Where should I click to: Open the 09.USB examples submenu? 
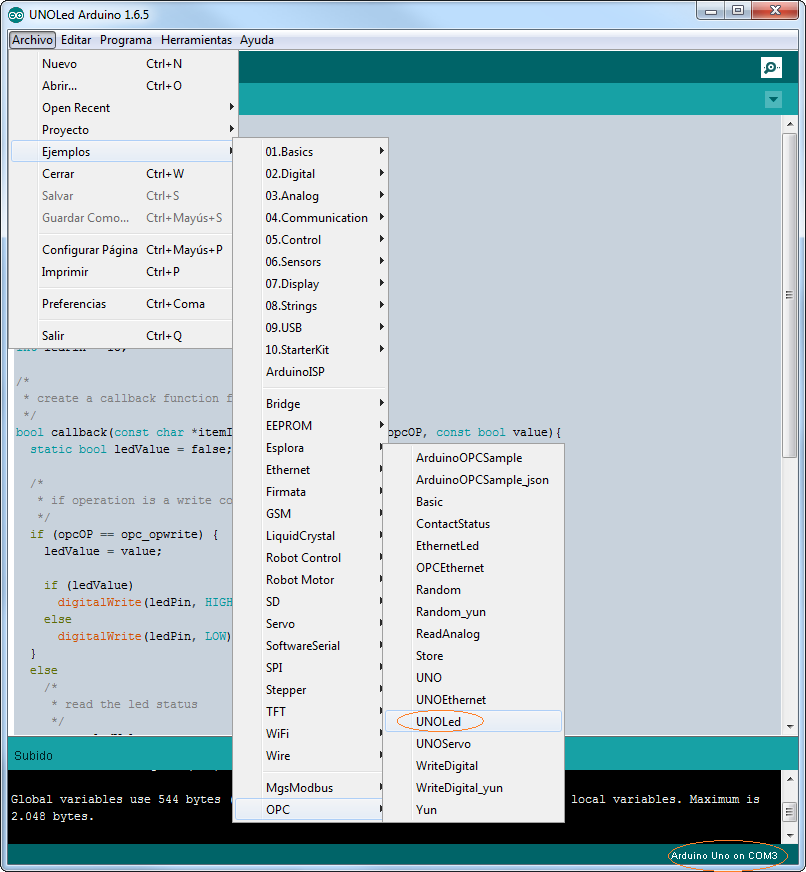pyautogui.click(x=310, y=328)
